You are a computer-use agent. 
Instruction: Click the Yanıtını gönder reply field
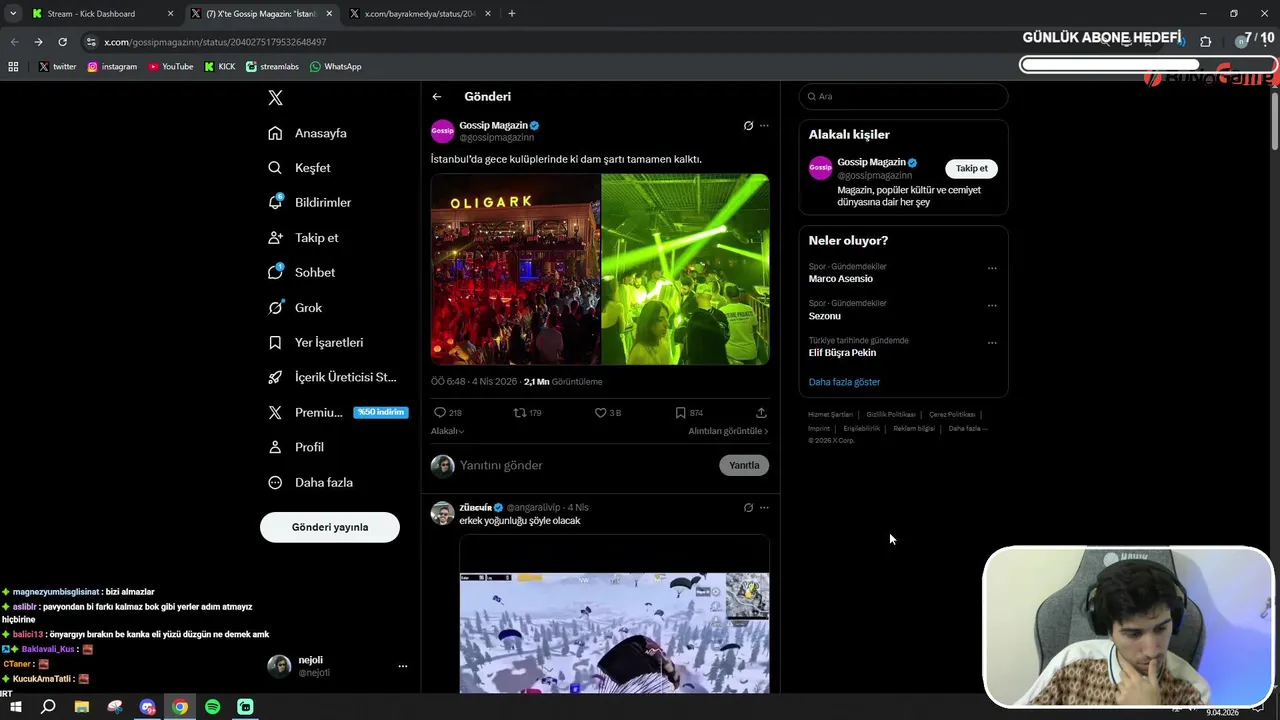point(585,465)
